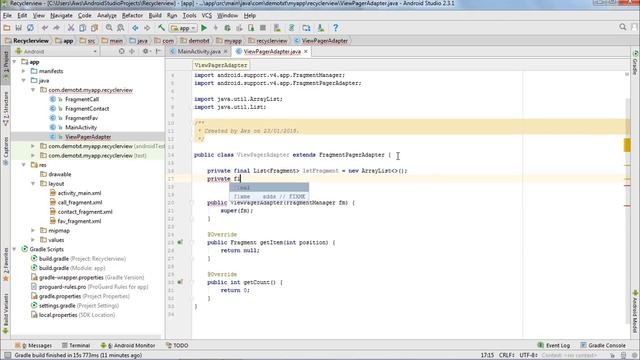Viewport: 640px width, 360px height.
Task: Click the Synchronize toolbar icon
Action: pos(30,28)
